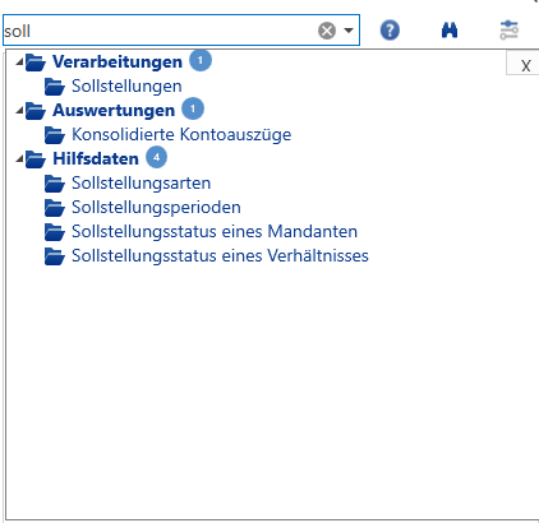Collapse the Hilfsdaten tree node
This screenshot has width=539, height=523.
tap(20, 159)
